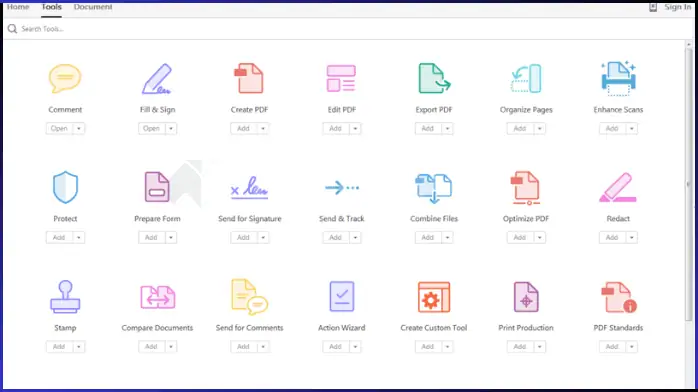Screen dimensions: 698x392
Task: Expand dropdown arrow under Comment
Action: 79,129
